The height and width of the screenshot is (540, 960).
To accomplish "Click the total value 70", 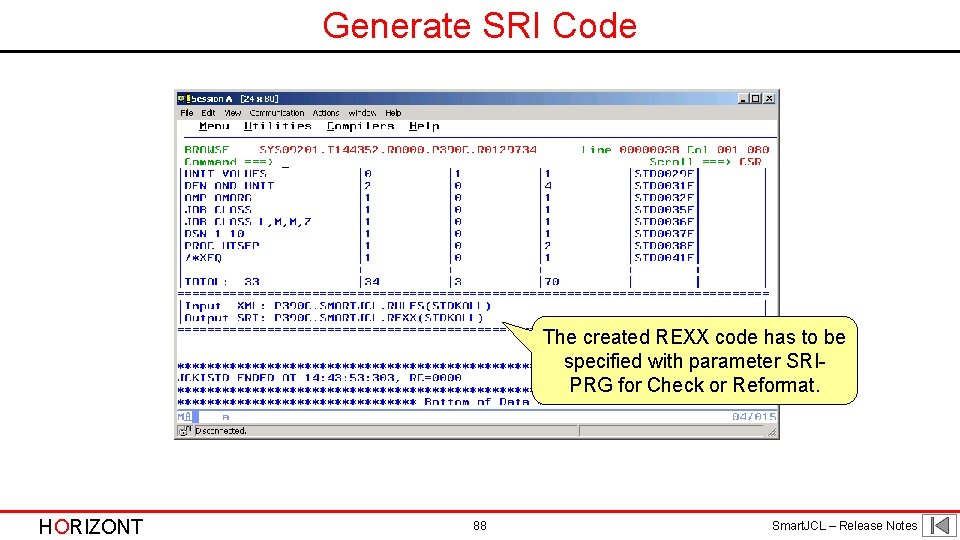I will click(552, 282).
